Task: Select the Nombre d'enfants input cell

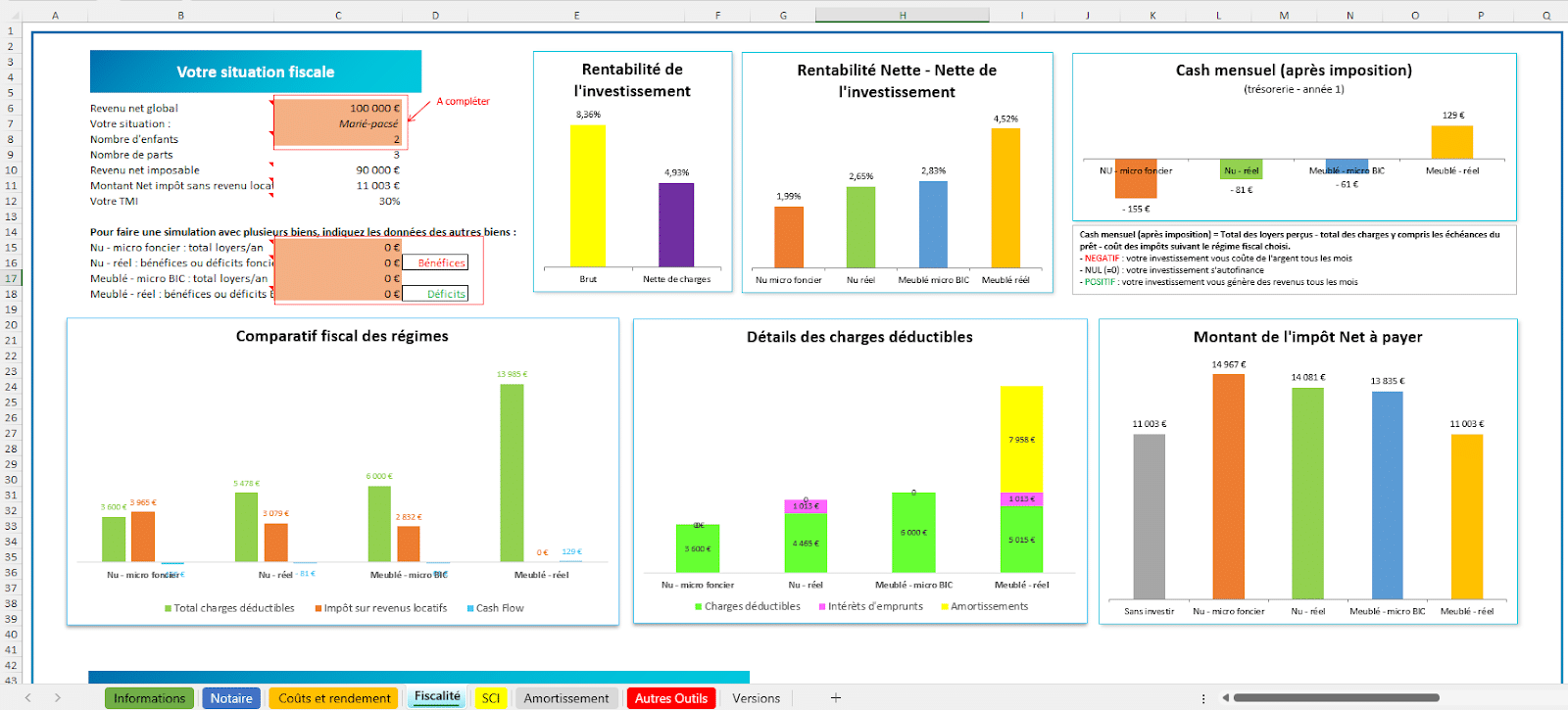Action: coord(338,139)
